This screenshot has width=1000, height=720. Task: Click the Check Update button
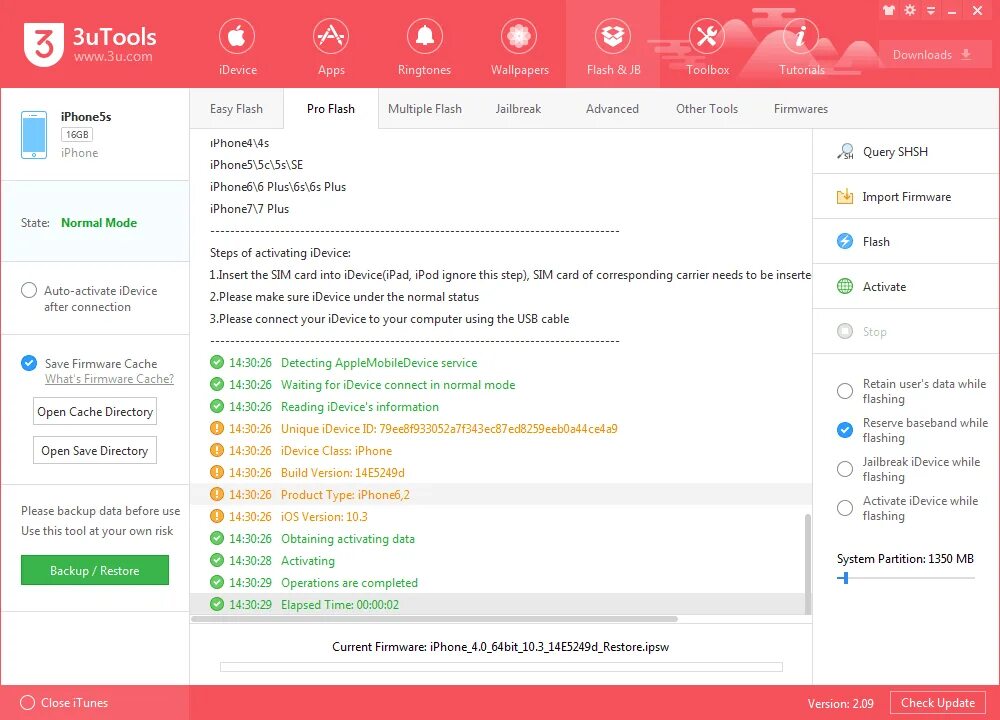pos(938,703)
